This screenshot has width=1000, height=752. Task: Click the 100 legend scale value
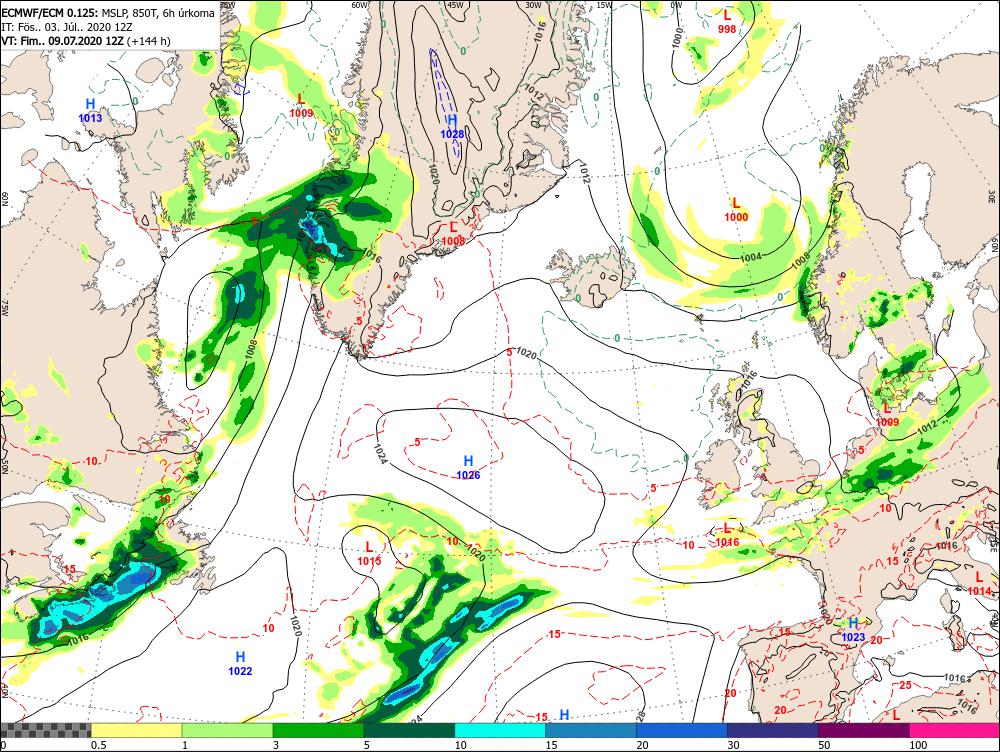(918, 745)
